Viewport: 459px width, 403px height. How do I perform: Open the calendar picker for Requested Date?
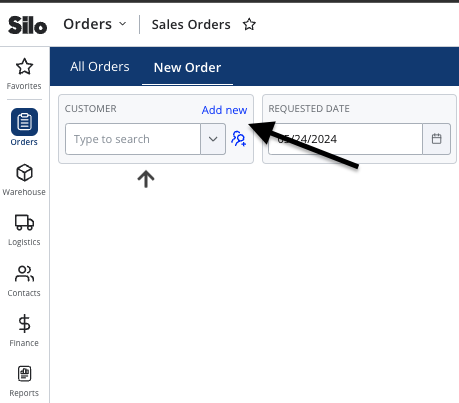(x=436, y=139)
